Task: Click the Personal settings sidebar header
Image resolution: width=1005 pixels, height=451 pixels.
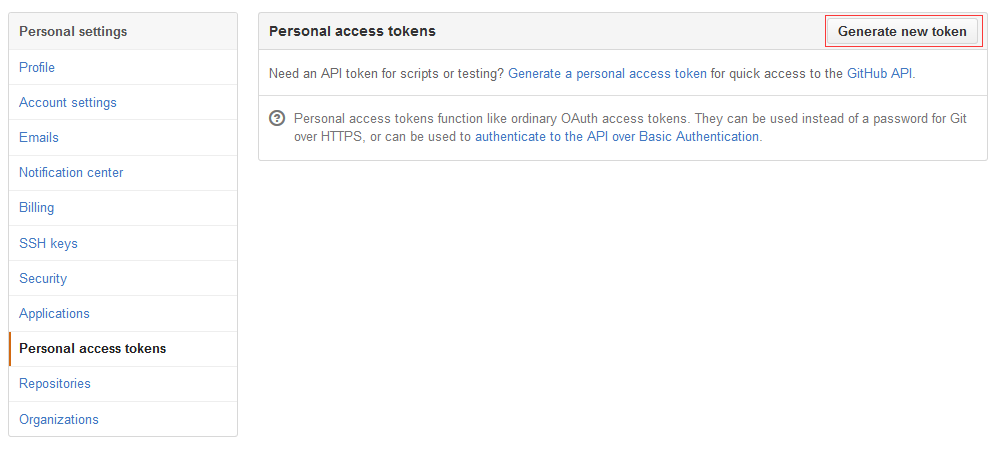Action: (x=73, y=31)
